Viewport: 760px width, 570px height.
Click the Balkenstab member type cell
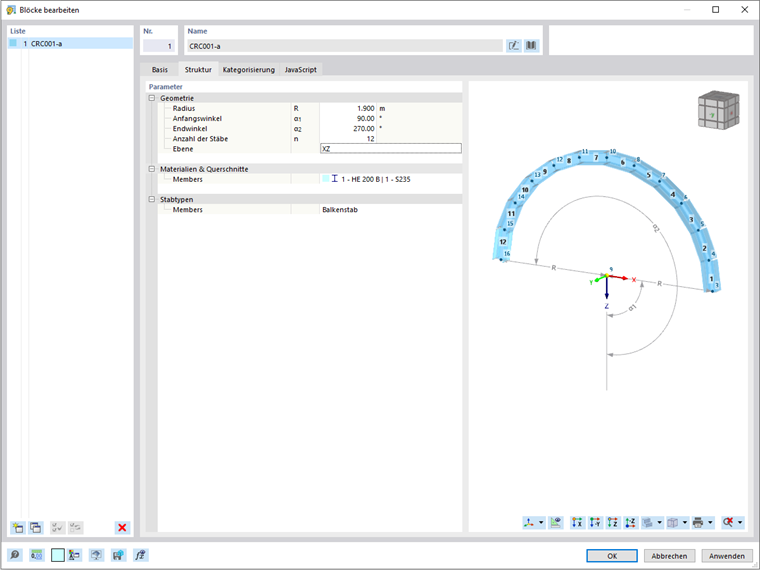391,209
